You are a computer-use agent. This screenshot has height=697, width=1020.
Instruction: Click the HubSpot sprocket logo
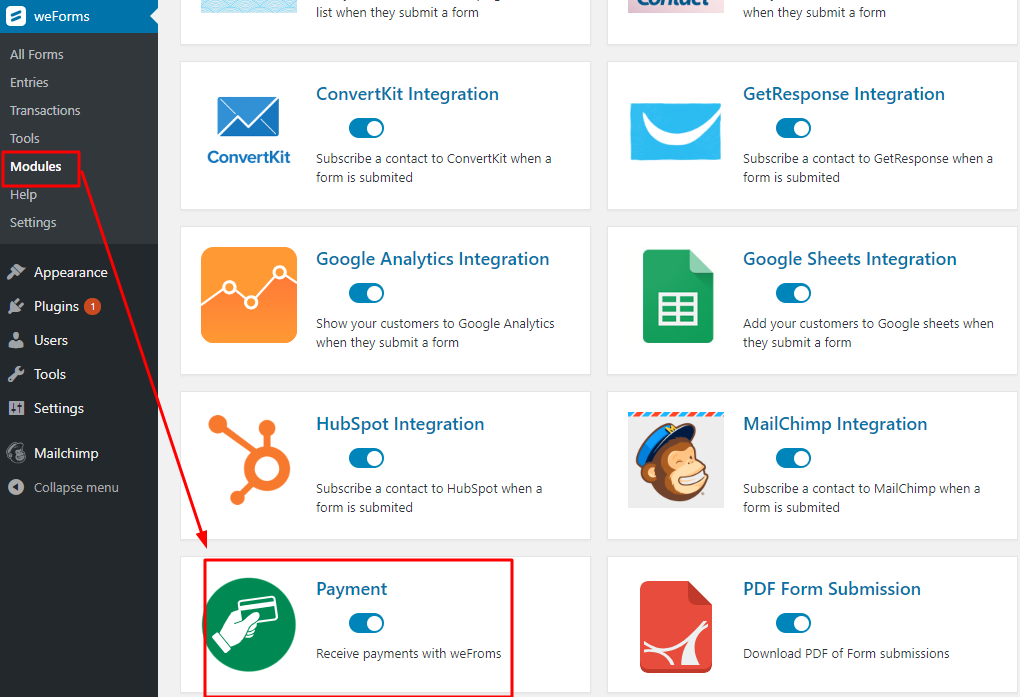(x=249, y=459)
